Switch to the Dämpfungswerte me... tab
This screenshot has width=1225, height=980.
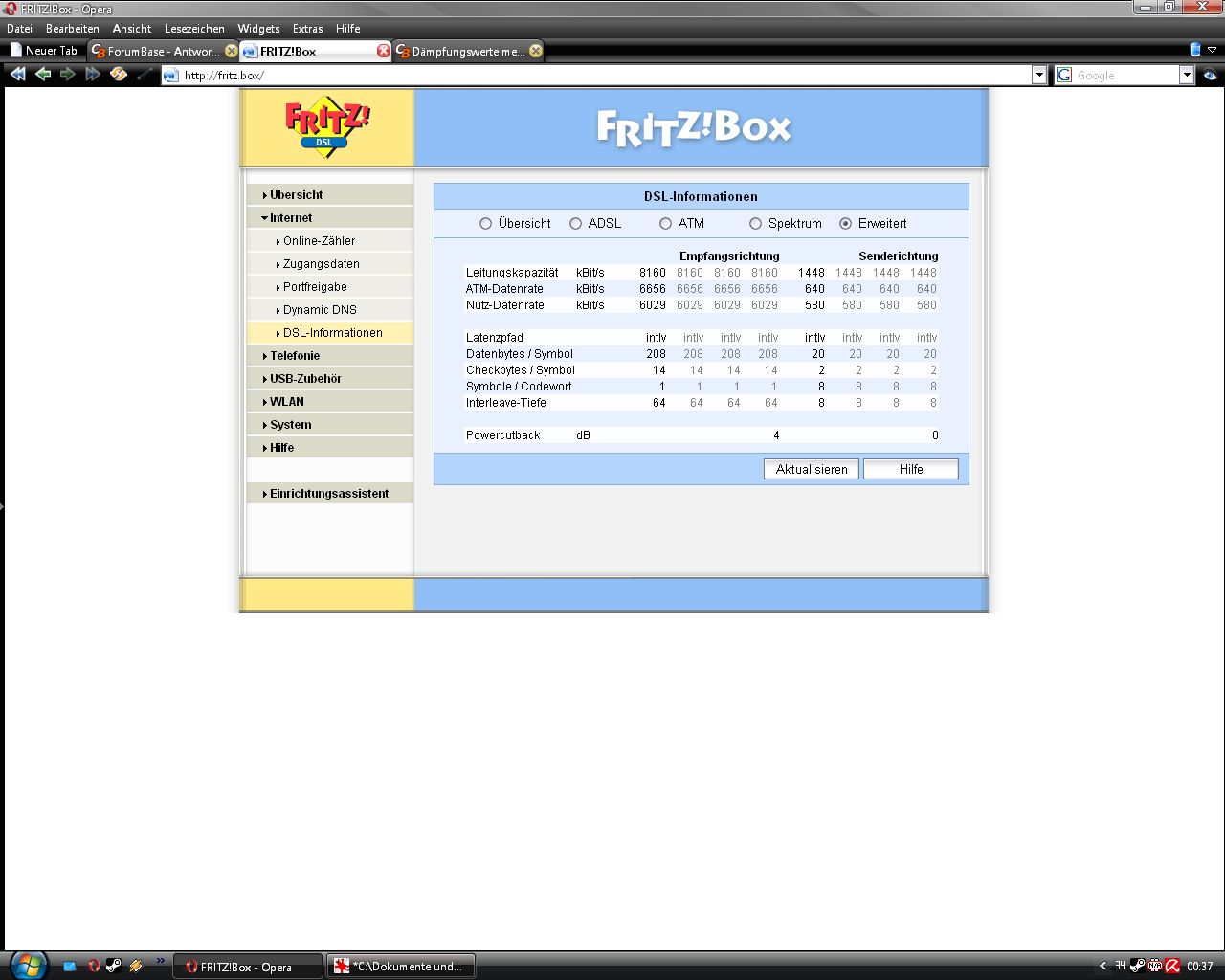click(468, 51)
